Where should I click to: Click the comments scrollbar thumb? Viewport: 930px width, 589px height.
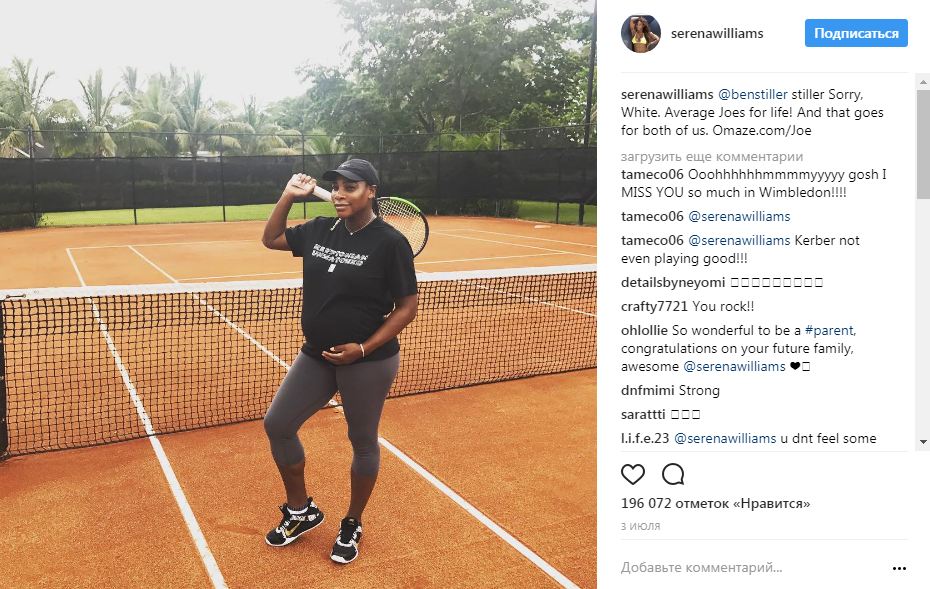click(923, 144)
